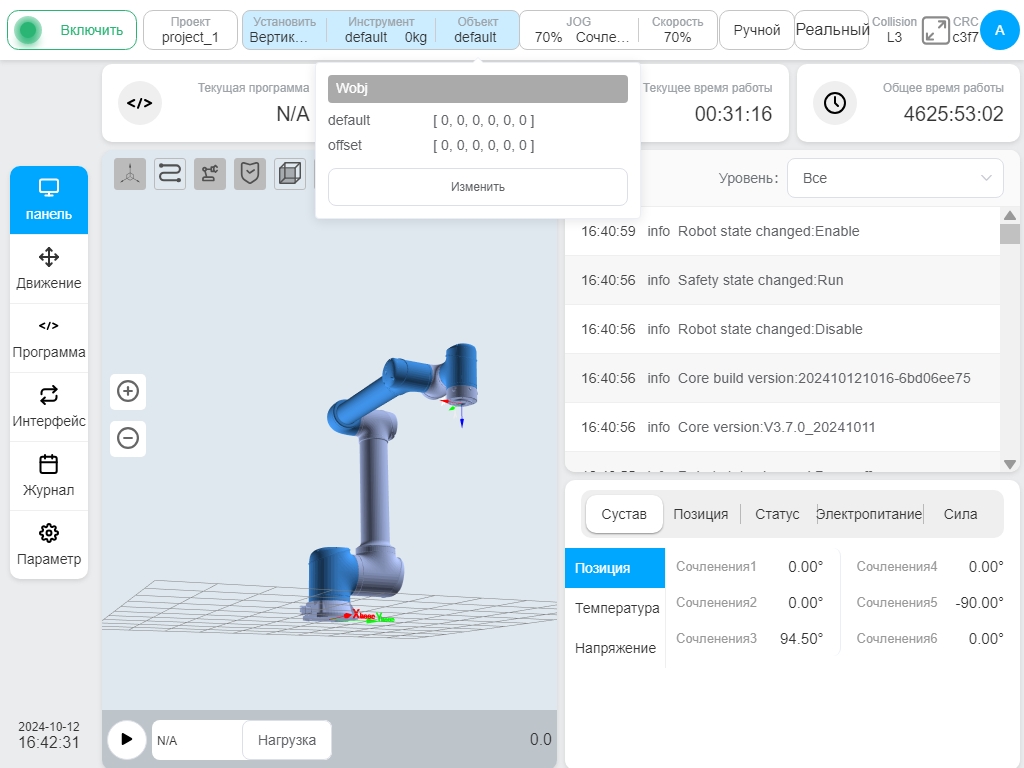Expand to fullscreen with the arrows icon
Image resolution: width=1024 pixels, height=768 pixels.
pyautogui.click(x=935, y=31)
